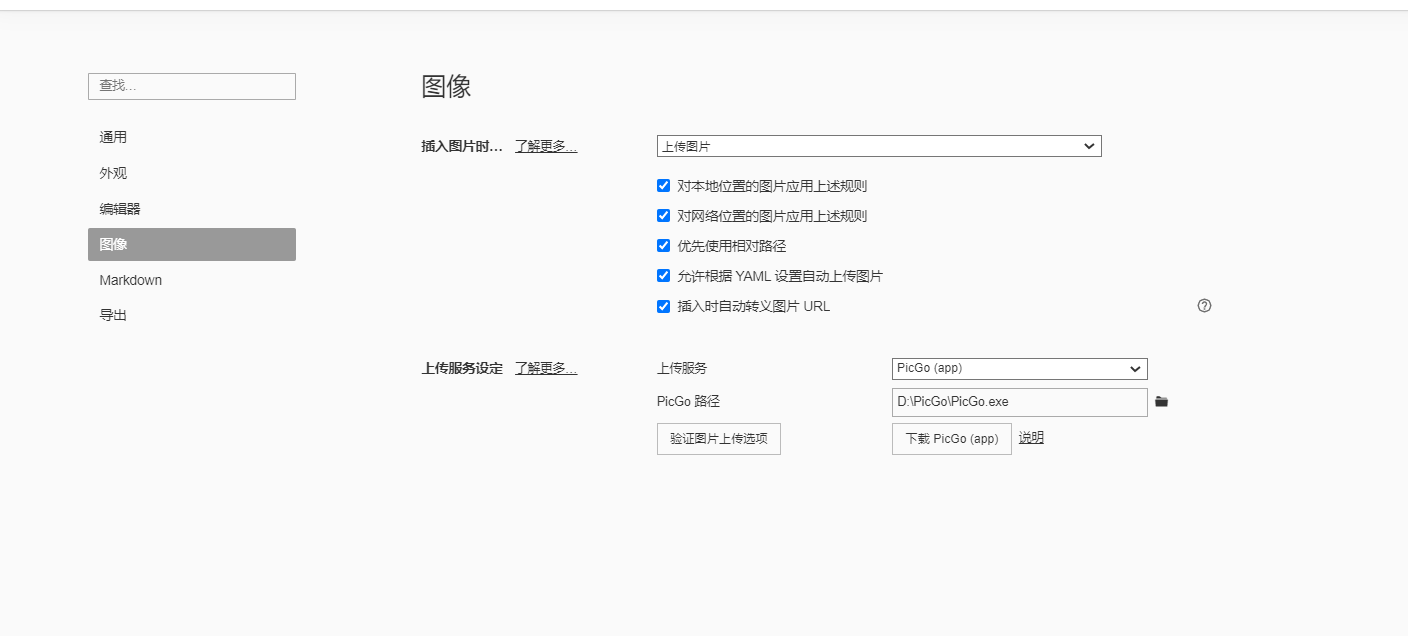
Task: Click the PicGo 路径 label text
Action: click(x=688, y=402)
